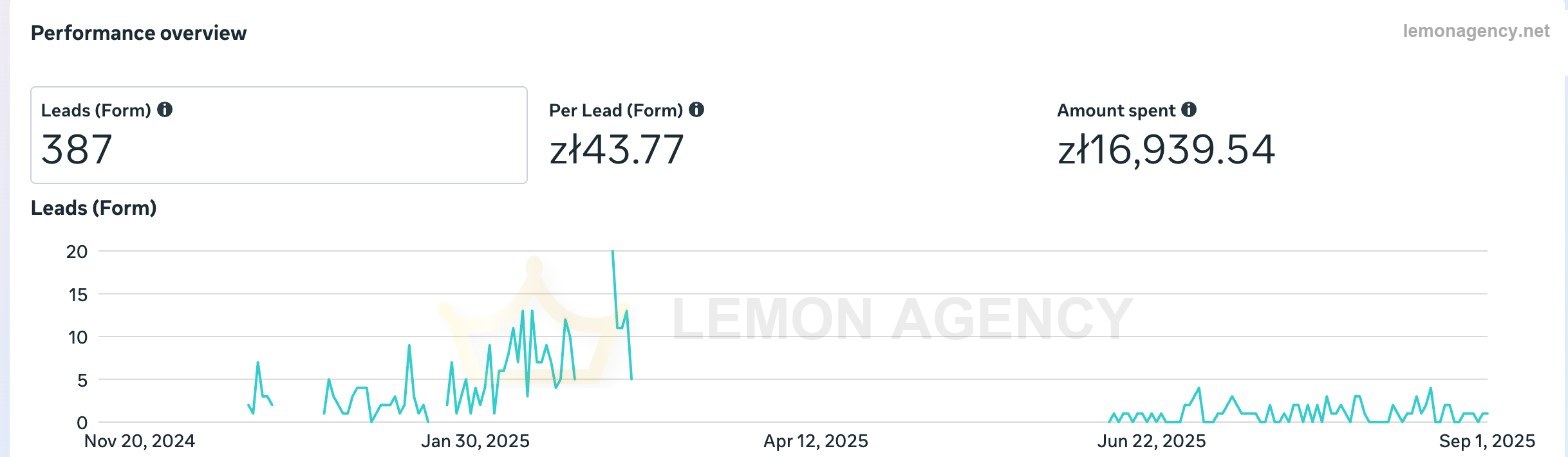Click the chart peak reaching 20 leads

coord(612,252)
